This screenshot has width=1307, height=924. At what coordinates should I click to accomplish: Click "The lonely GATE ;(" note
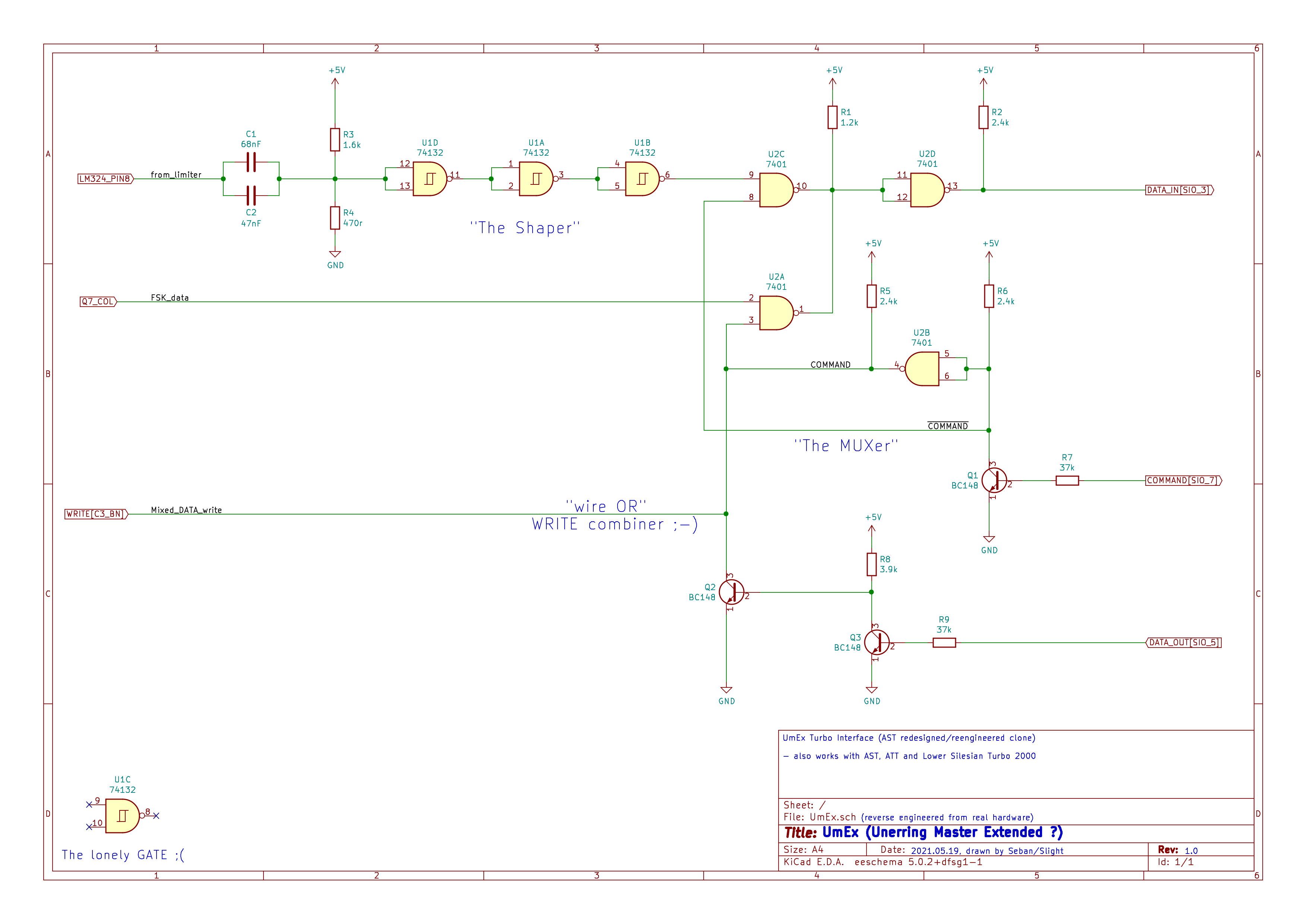pos(123,855)
